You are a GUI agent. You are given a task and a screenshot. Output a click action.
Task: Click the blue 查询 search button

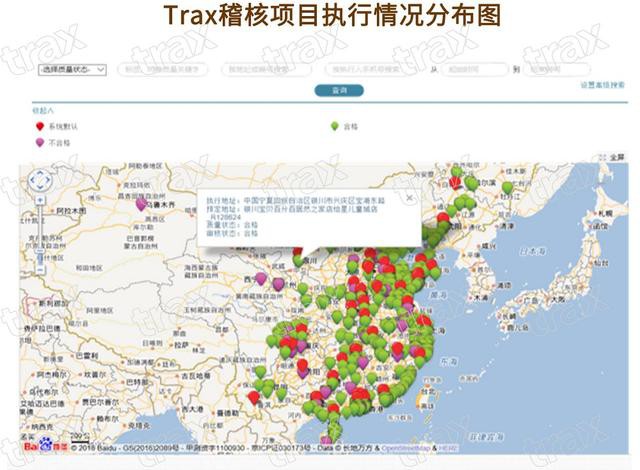point(339,91)
